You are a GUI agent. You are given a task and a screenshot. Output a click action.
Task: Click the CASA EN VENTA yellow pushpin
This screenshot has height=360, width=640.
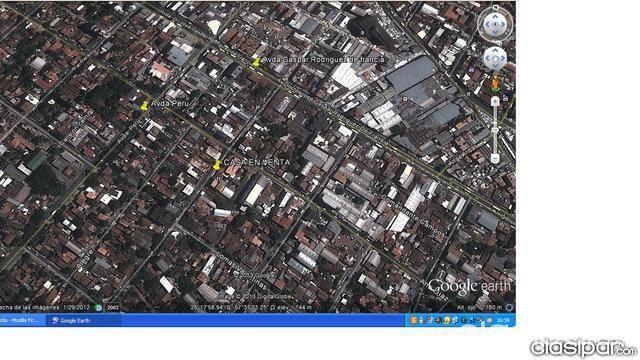pyautogui.click(x=217, y=164)
